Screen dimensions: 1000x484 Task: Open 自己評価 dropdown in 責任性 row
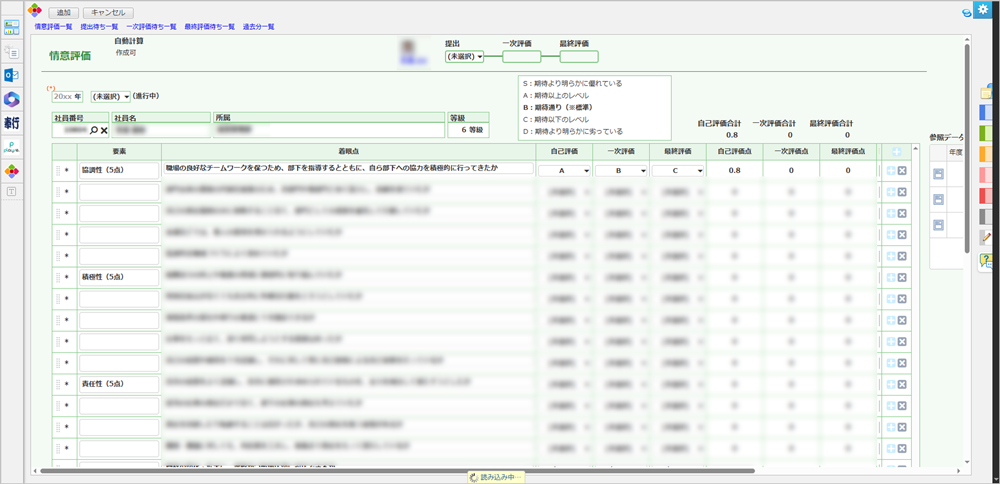[564, 385]
